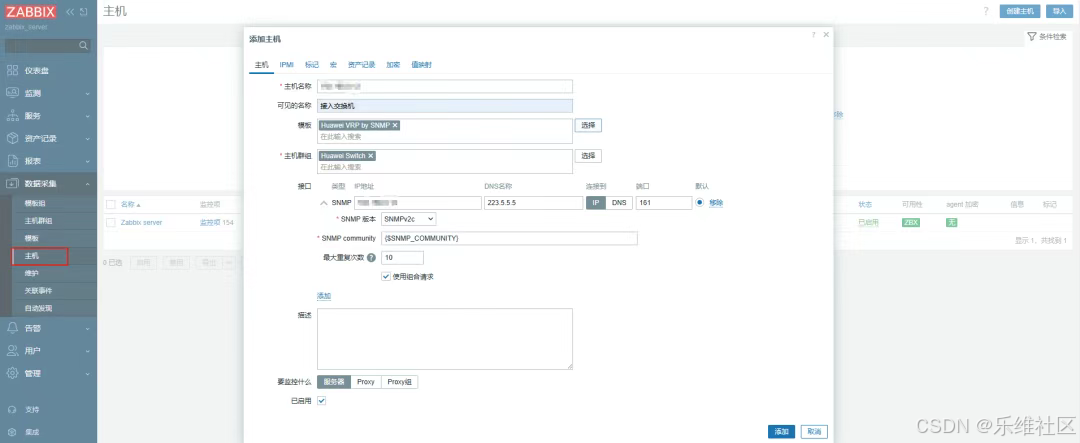Choose 服务器 for 要监控什么
The width and height of the screenshot is (1080, 443).
point(334,382)
